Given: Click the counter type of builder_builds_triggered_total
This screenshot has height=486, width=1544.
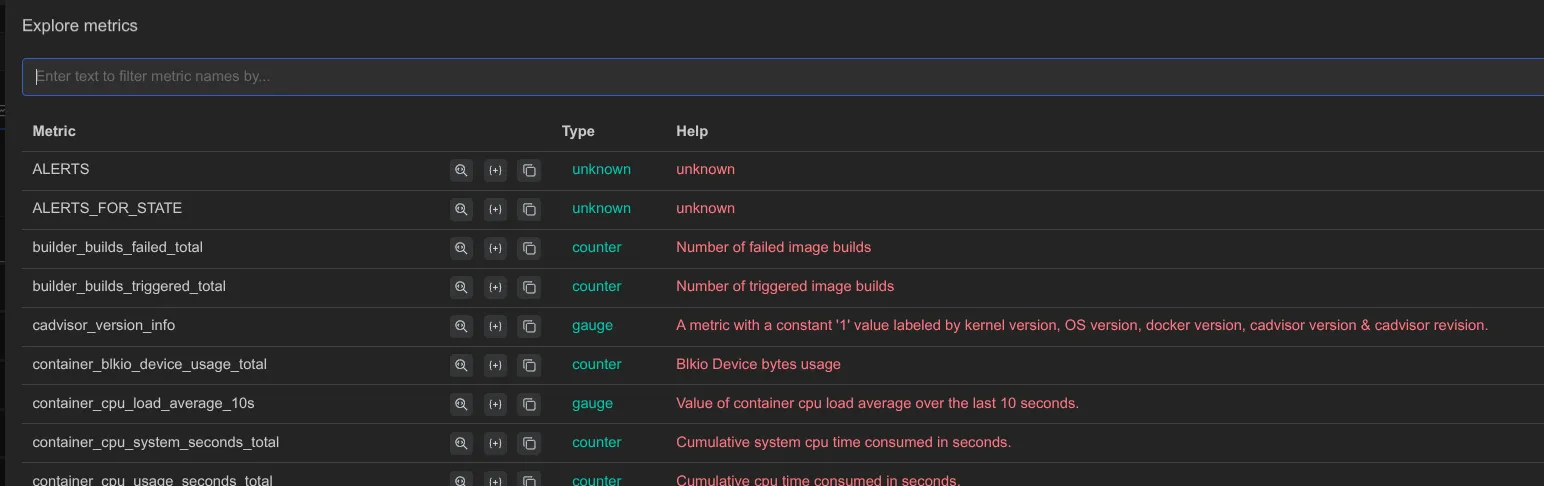Looking at the screenshot, I should 597,286.
